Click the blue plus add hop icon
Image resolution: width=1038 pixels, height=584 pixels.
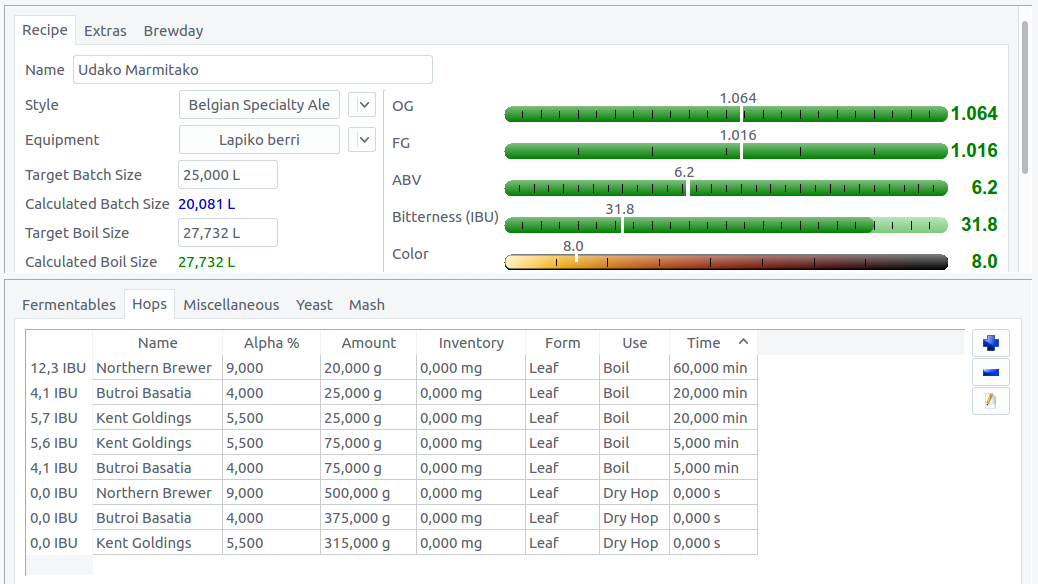990,343
